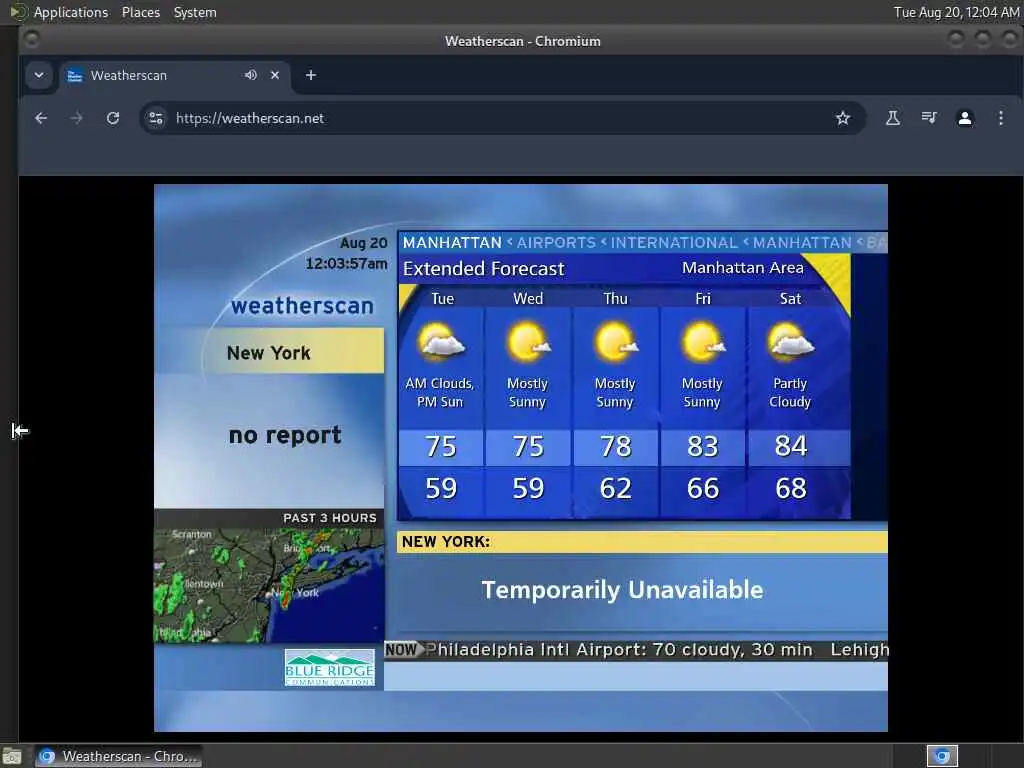Reload the Weatherscan page
1024x768 pixels.
coord(113,118)
